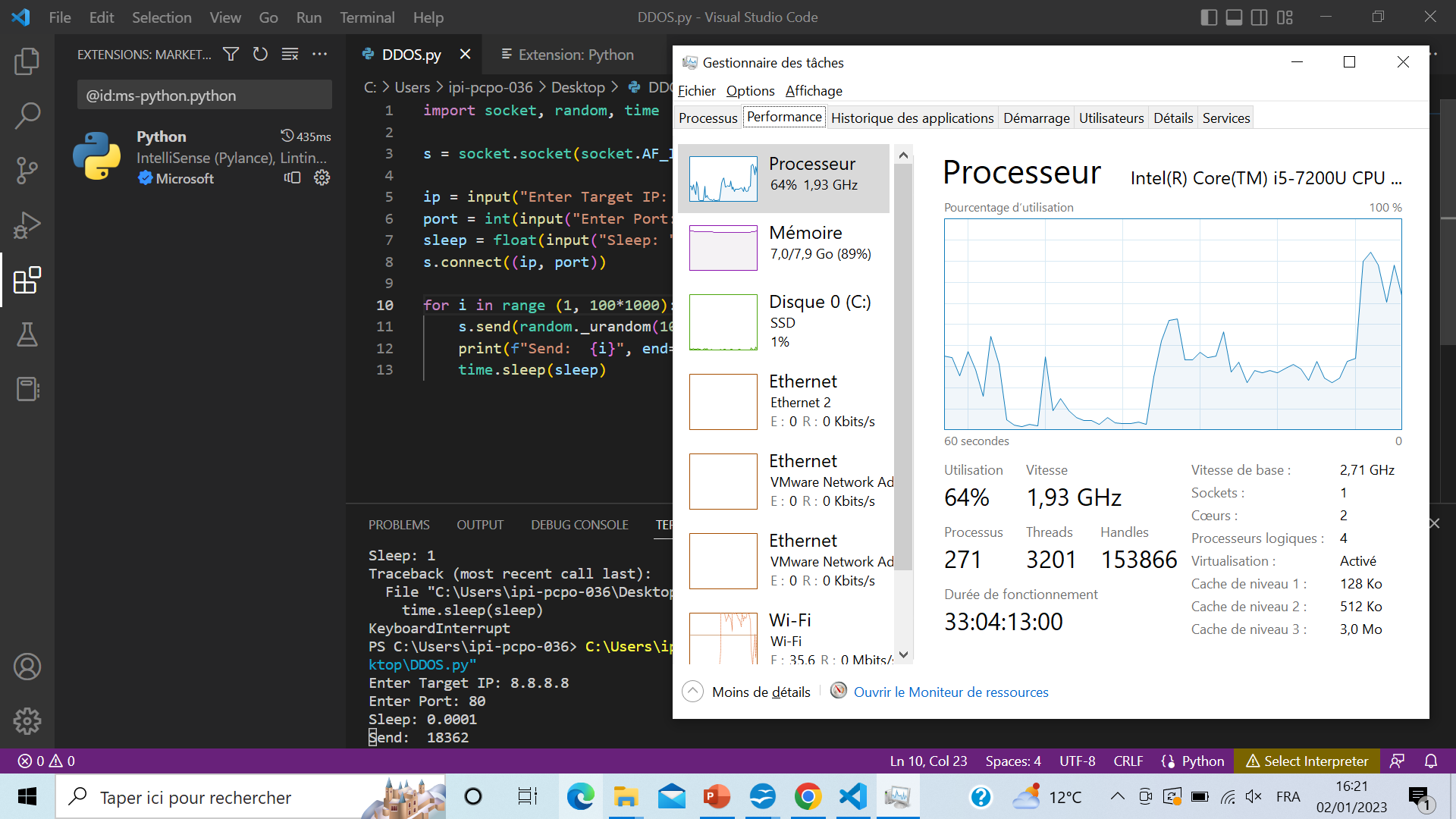The width and height of the screenshot is (1456, 819).
Task: Open the Testing flask view
Action: pyautogui.click(x=27, y=334)
